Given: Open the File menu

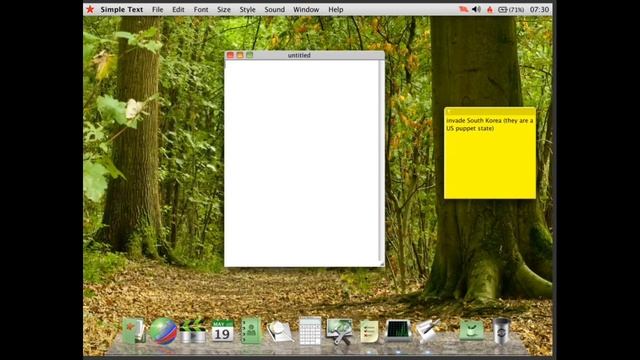Looking at the screenshot, I should click(x=158, y=9).
